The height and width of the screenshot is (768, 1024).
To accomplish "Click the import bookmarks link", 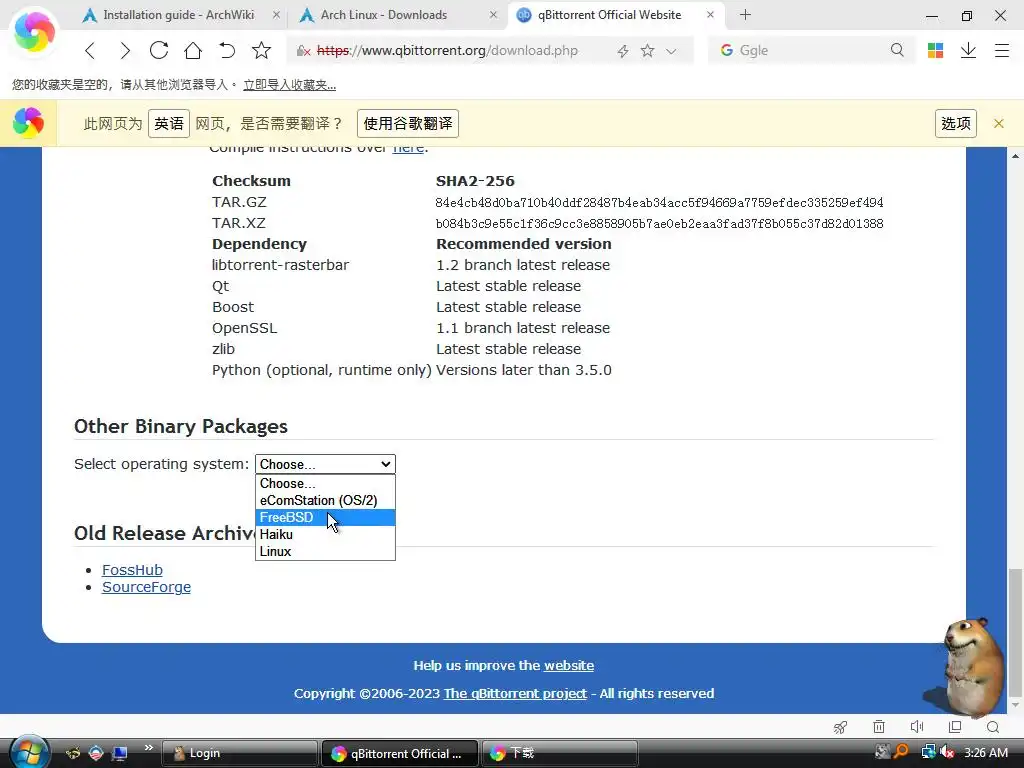I will coord(289,85).
